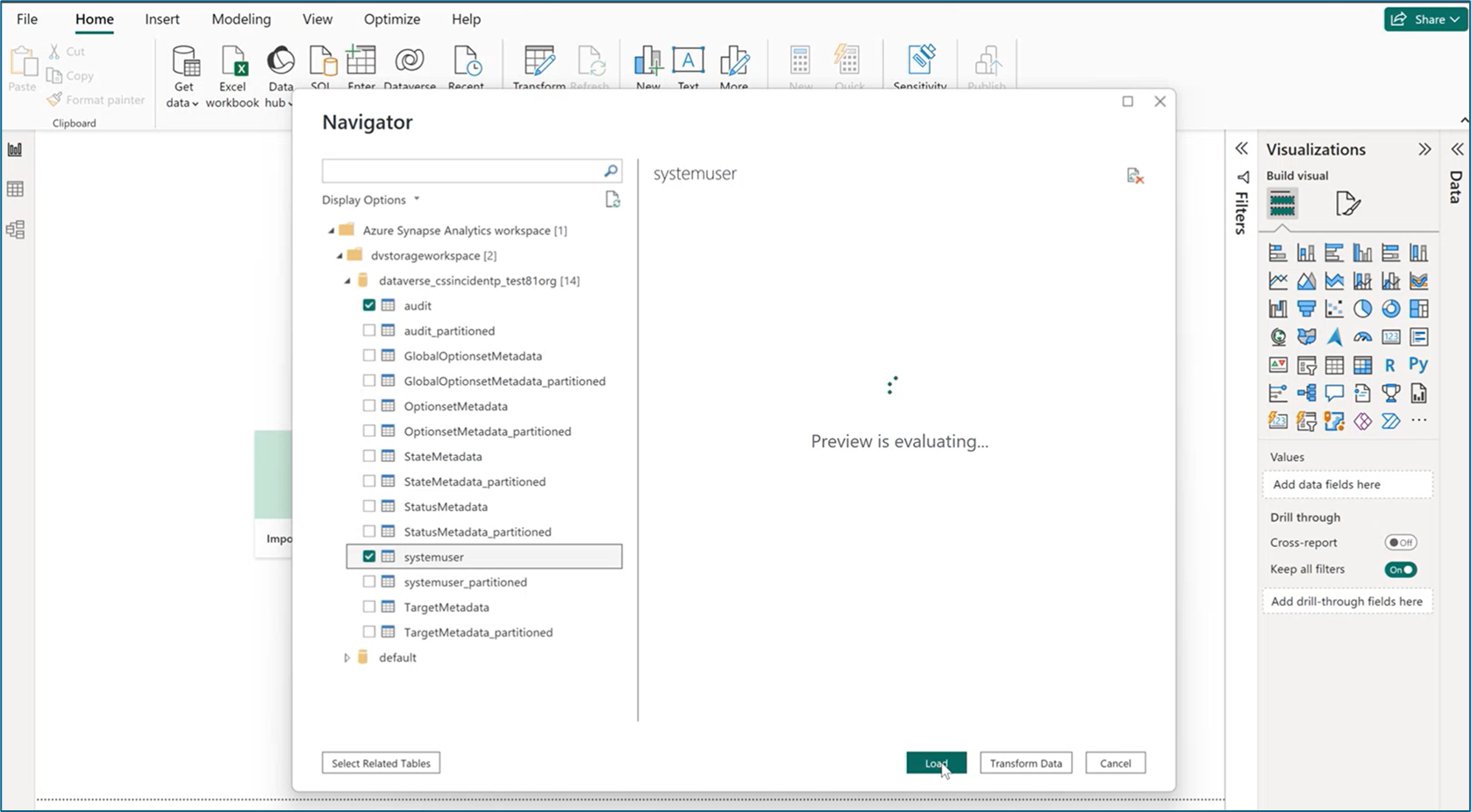
Task: Click Select Related Tables button
Action: pos(381,763)
